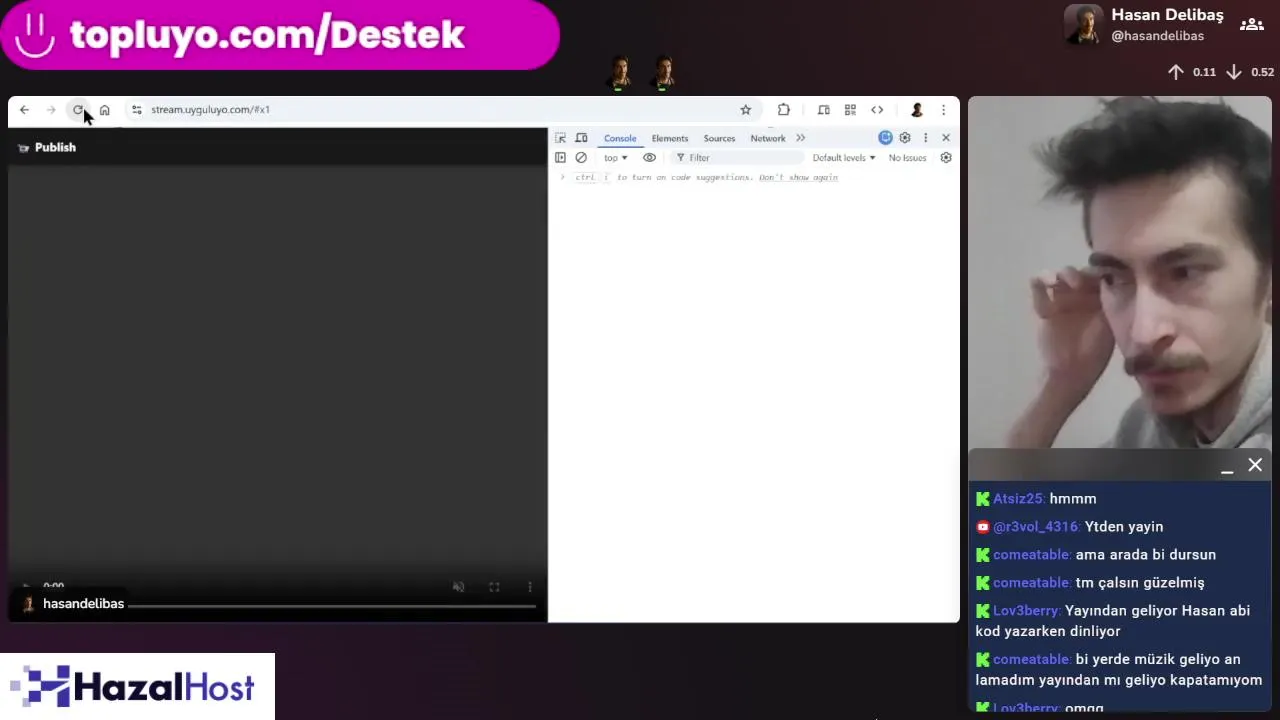This screenshot has height=720, width=1280.
Task: Click the download speed 0.52 indicator
Action: tap(1250, 72)
